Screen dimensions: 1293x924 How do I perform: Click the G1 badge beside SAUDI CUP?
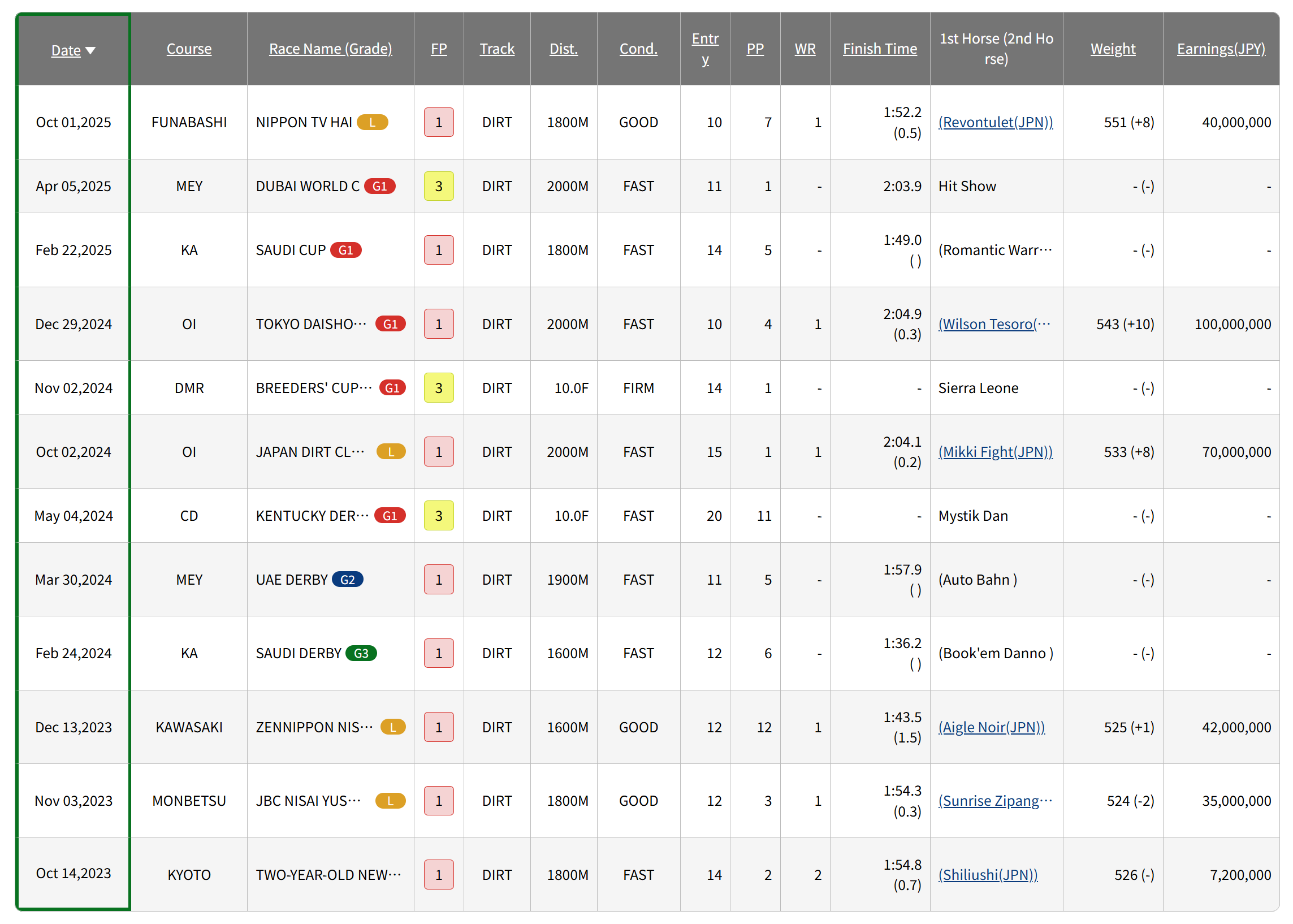345,251
